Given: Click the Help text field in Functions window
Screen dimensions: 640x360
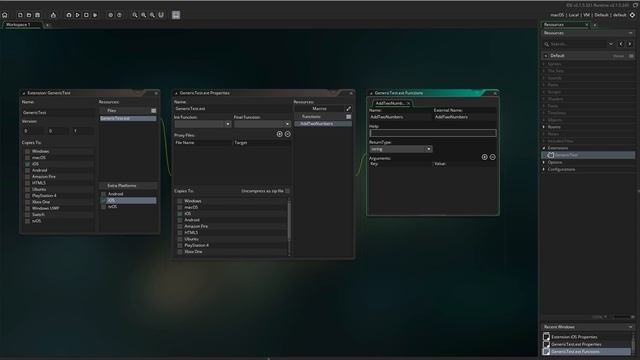Looking at the screenshot, I should point(433,133).
